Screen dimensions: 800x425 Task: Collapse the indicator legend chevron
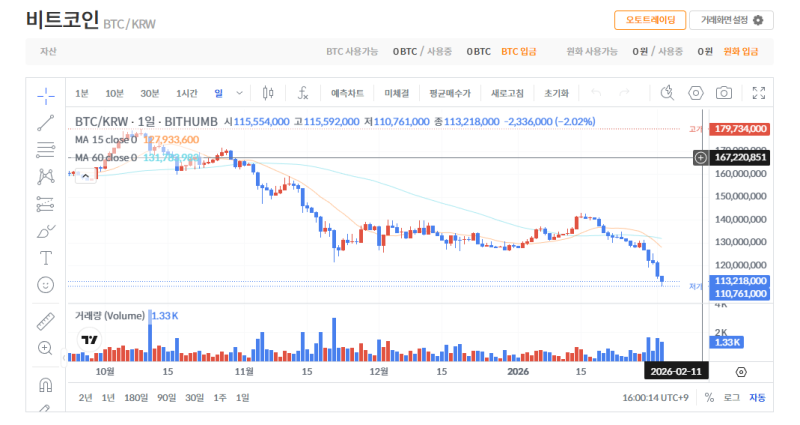(86, 176)
